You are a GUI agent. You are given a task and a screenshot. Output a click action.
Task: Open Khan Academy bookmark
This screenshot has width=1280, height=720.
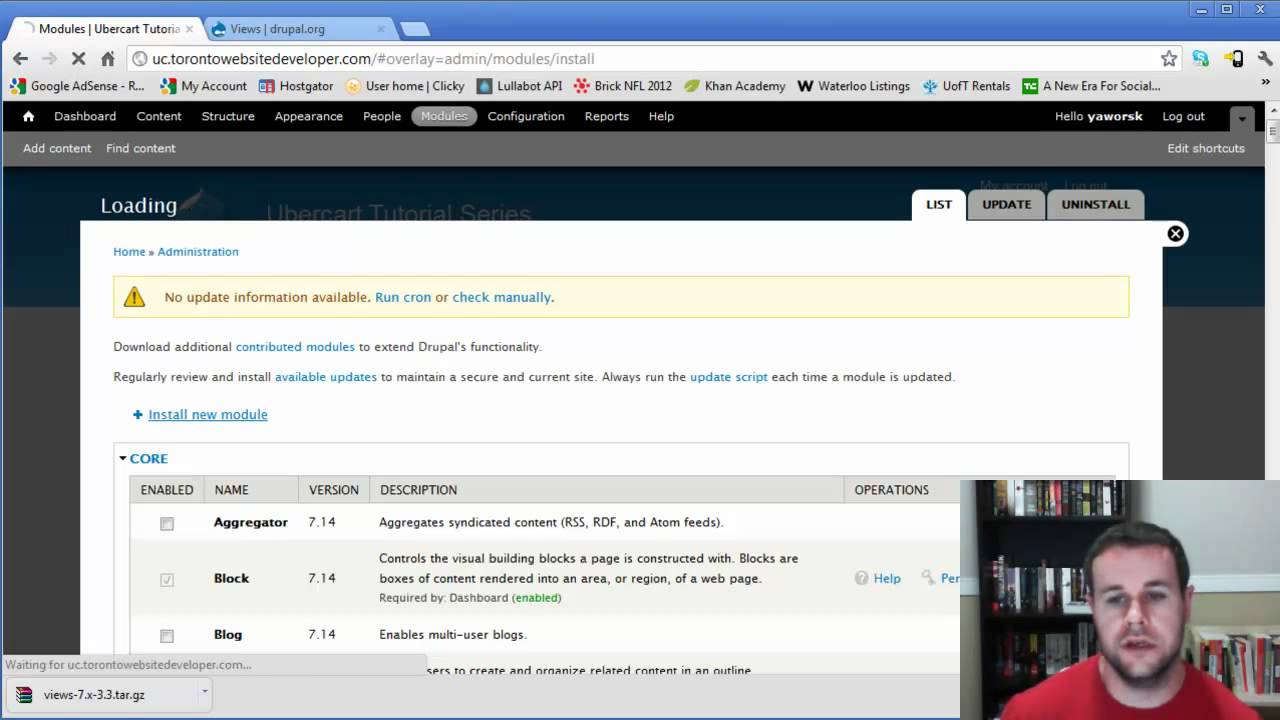pyautogui.click(x=735, y=86)
